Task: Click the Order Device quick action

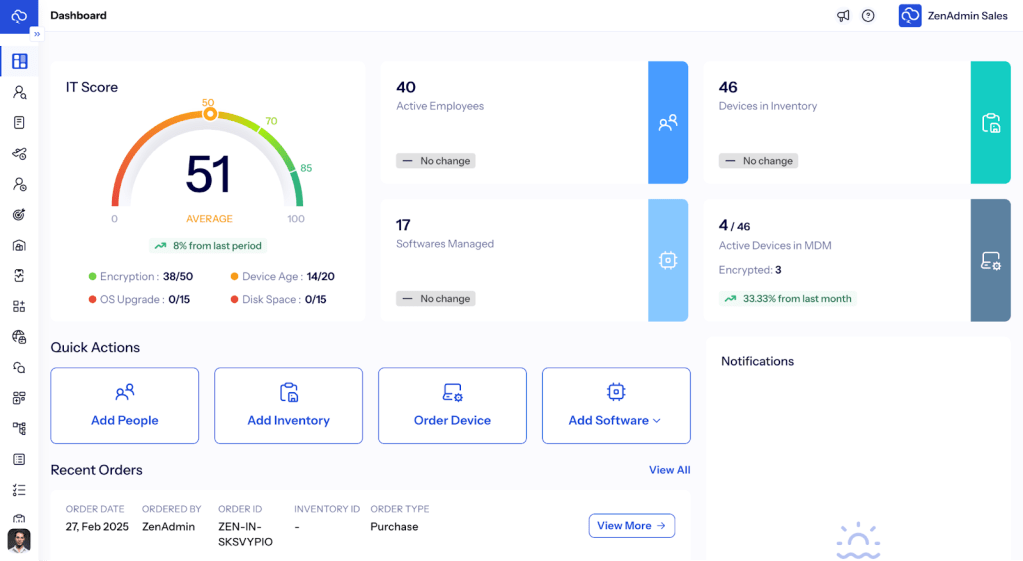Action: click(452, 406)
